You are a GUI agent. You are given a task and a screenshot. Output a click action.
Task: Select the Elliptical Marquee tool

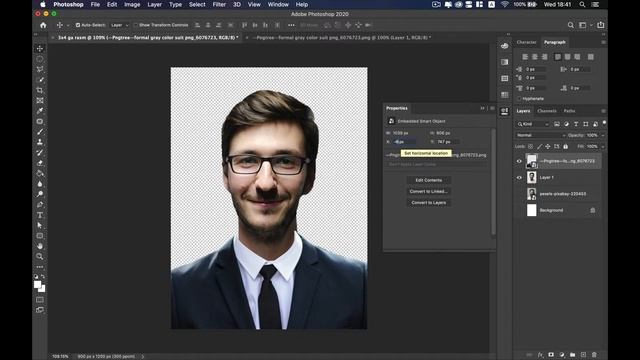(x=40, y=59)
